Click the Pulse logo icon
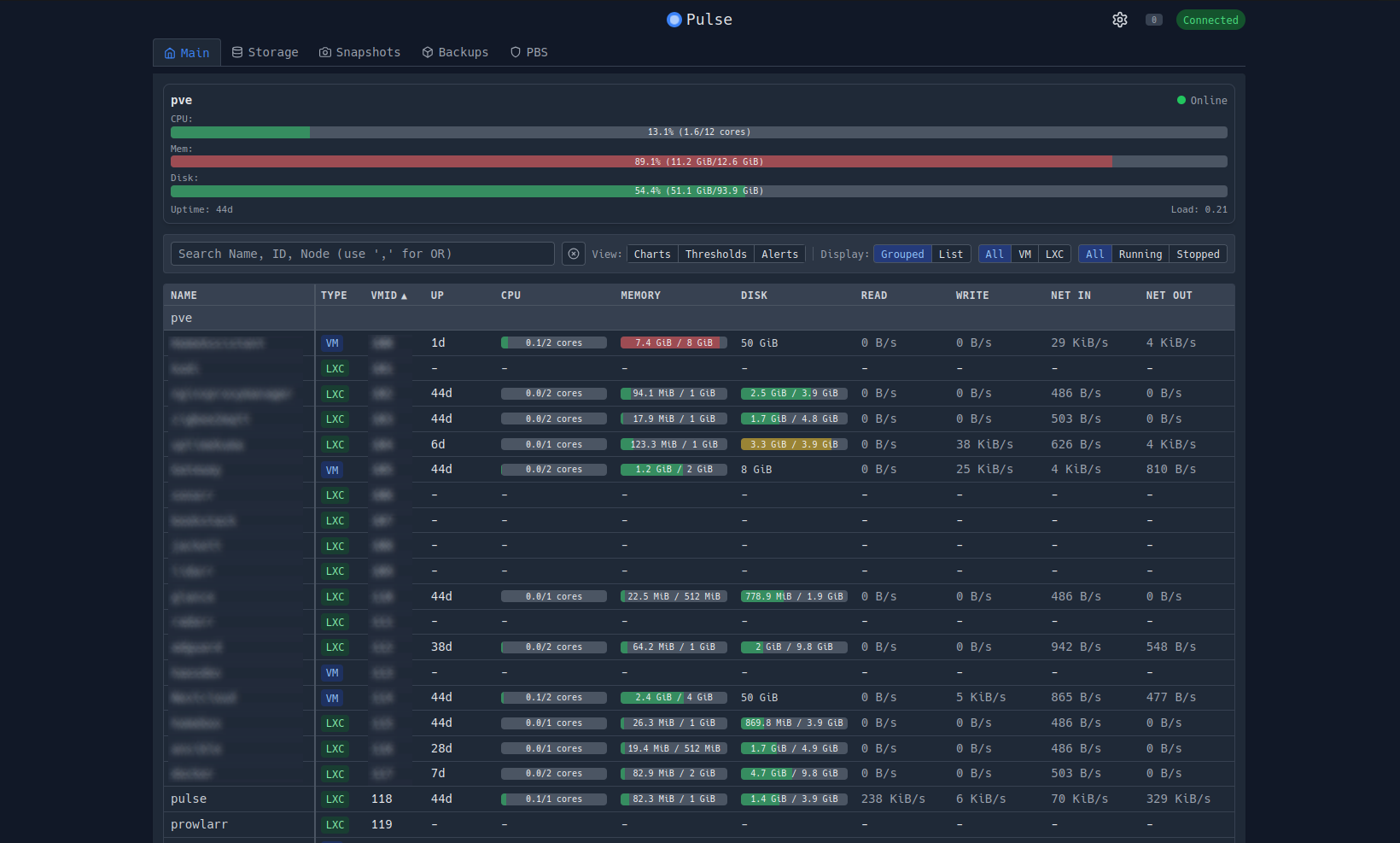1400x843 pixels. 674,20
